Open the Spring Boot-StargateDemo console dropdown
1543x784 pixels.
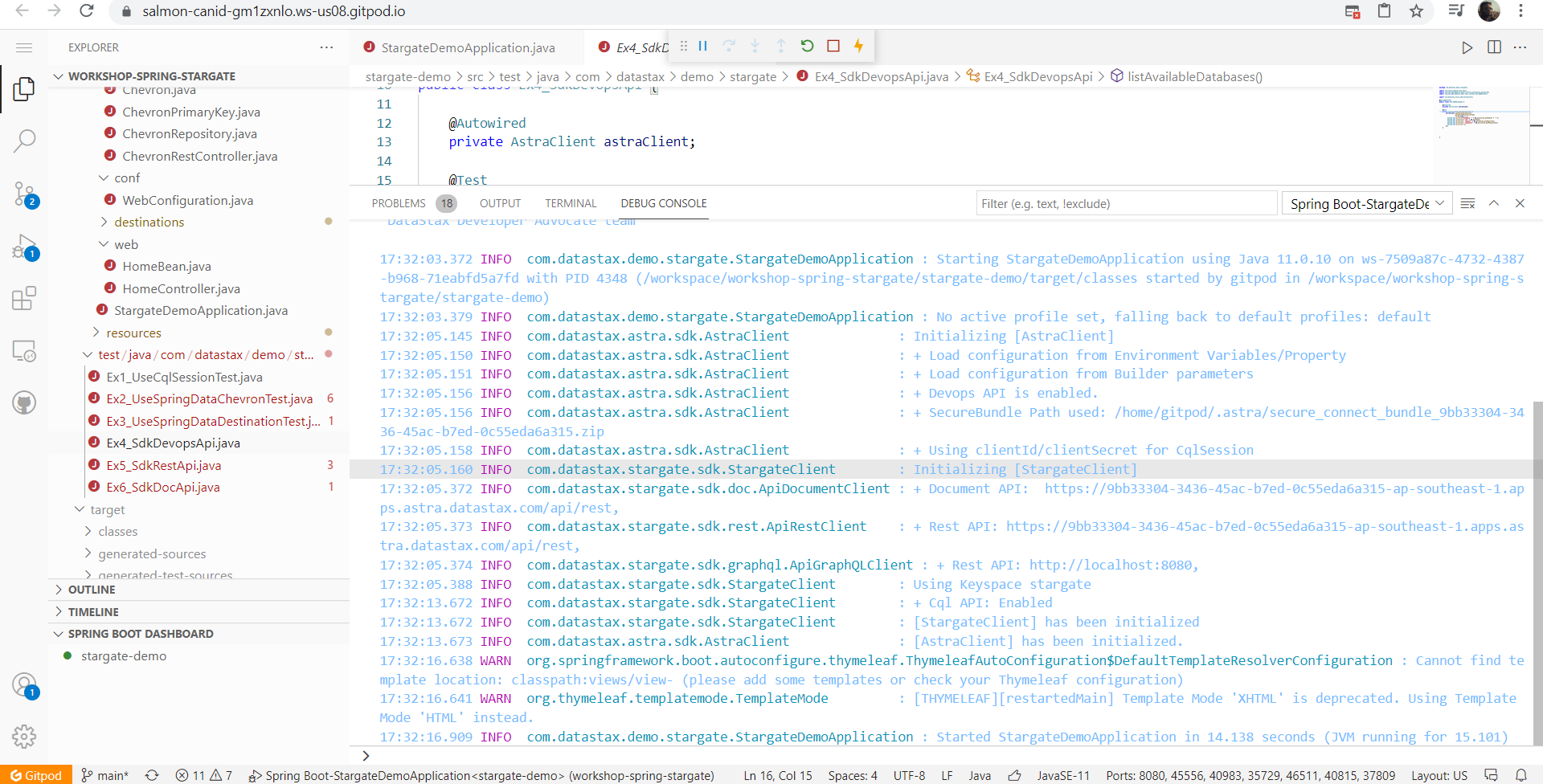point(1366,203)
